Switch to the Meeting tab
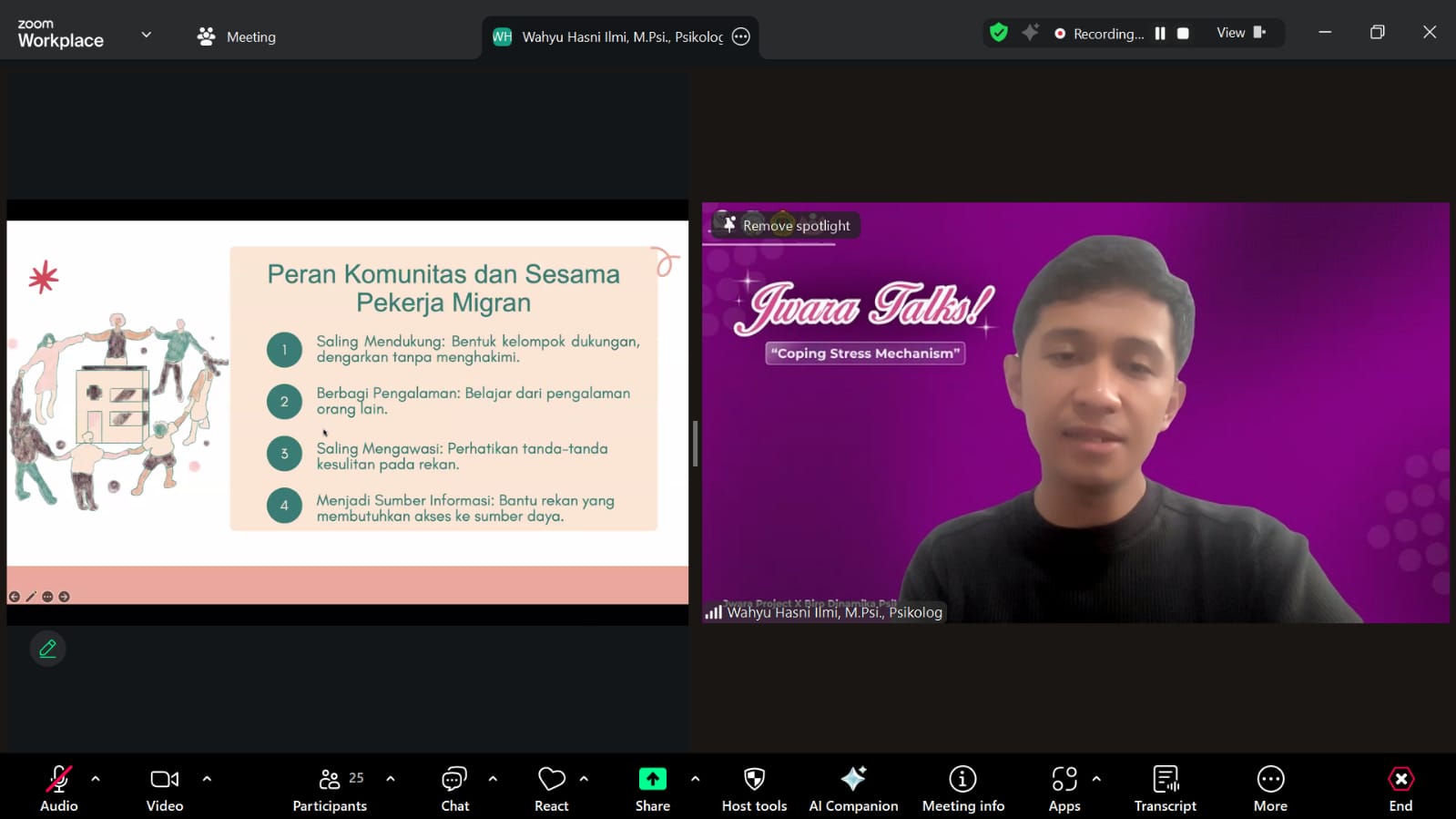Screen dimensions: 1456x819 pos(238,36)
